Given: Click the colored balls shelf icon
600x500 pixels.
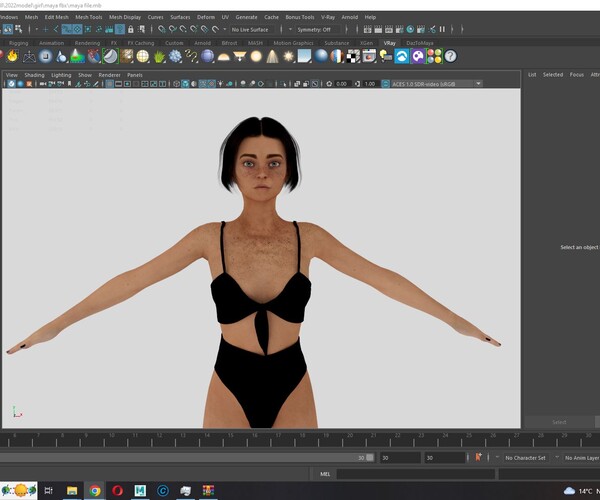Looking at the screenshot, I should coord(434,56).
